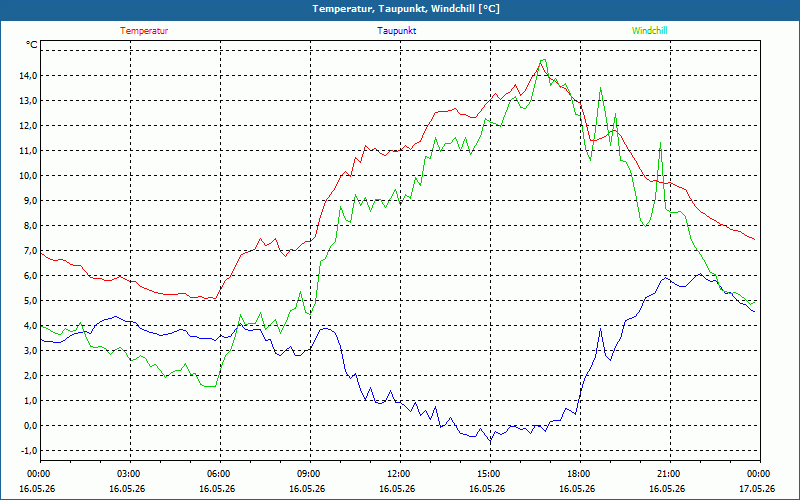Image resolution: width=800 pixels, height=500 pixels.
Task: Click the 2,0 y-axis label
Action: click(30, 376)
